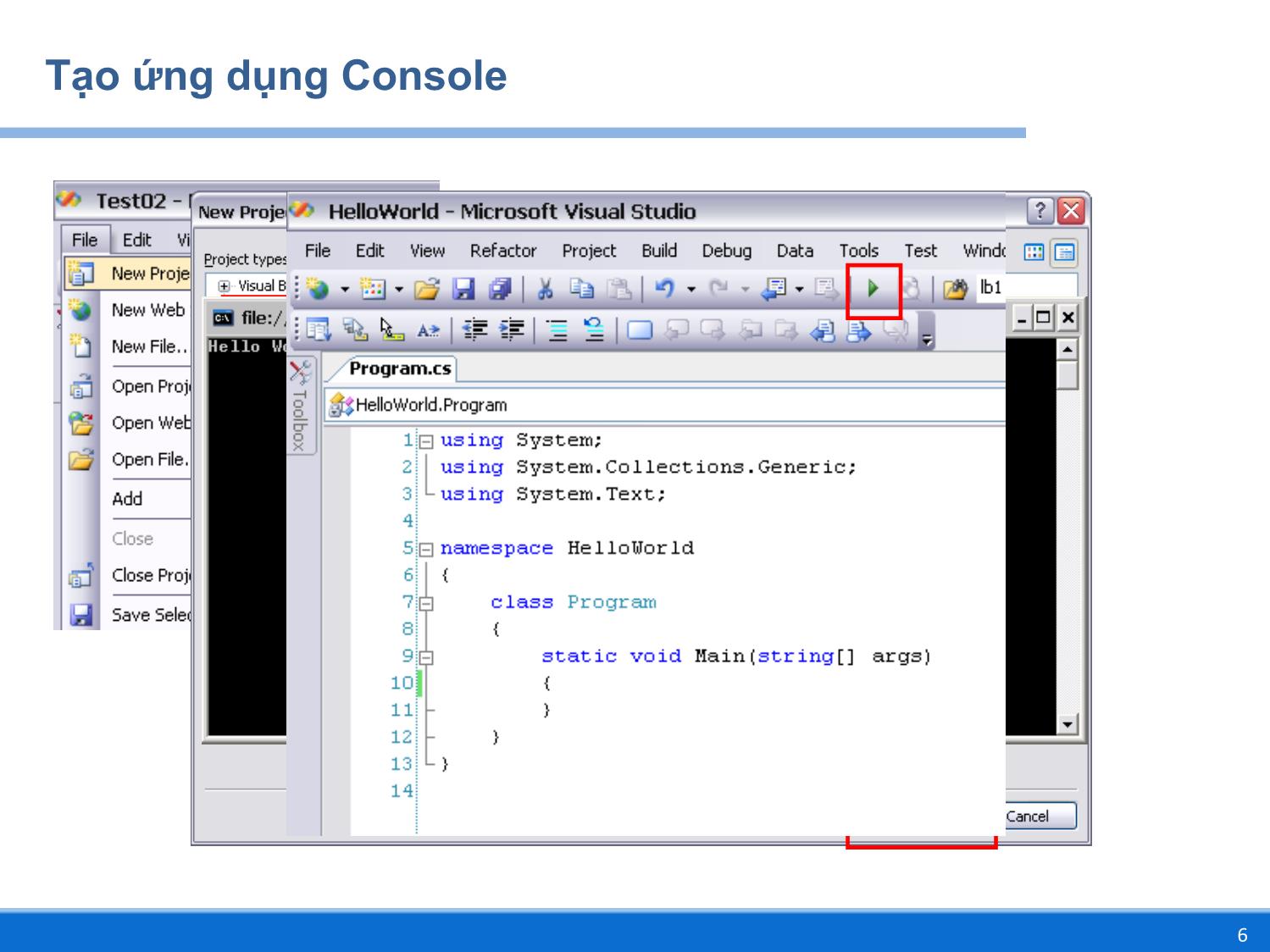Open View menu in HelloWorld window
Viewport: 1270px width, 952px height.
click(x=427, y=251)
